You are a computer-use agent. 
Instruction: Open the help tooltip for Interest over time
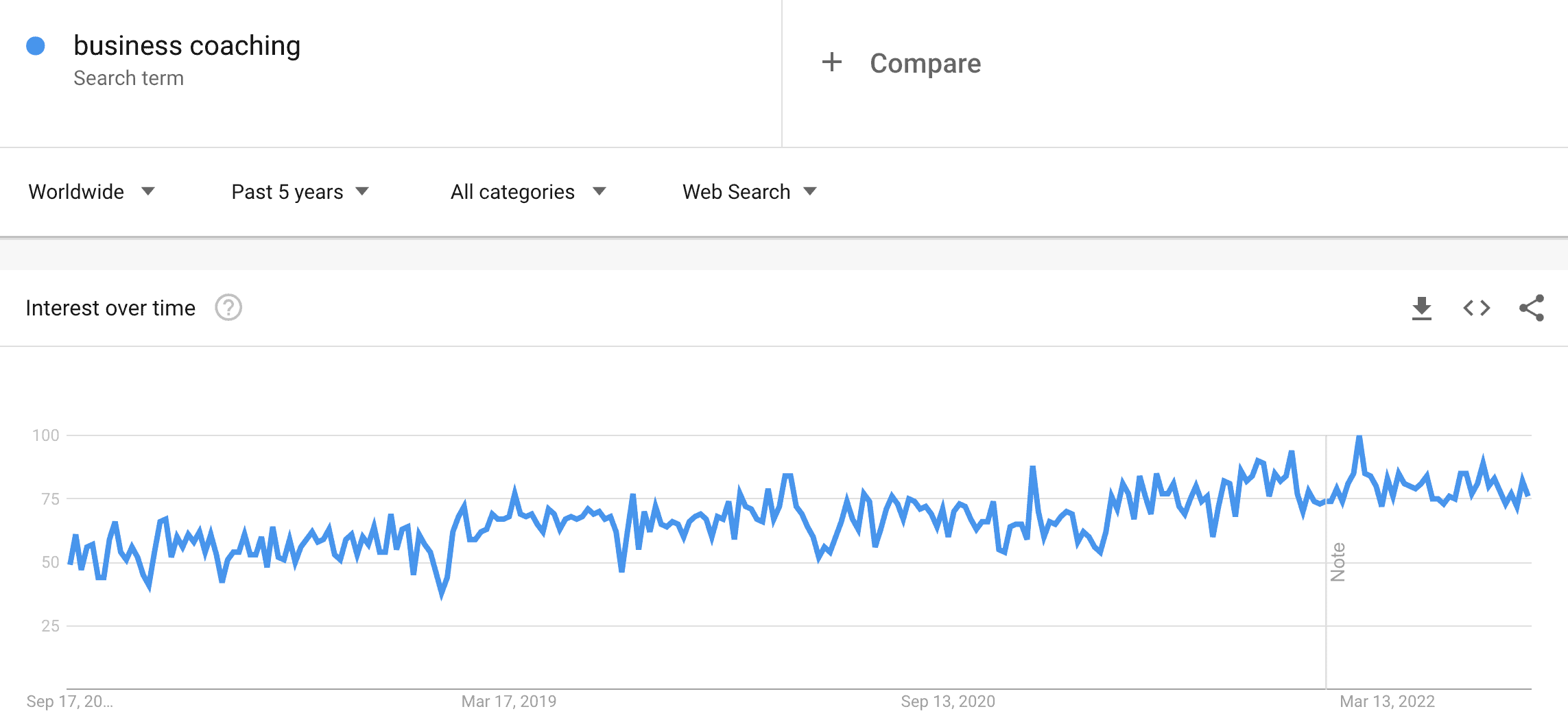coord(229,308)
